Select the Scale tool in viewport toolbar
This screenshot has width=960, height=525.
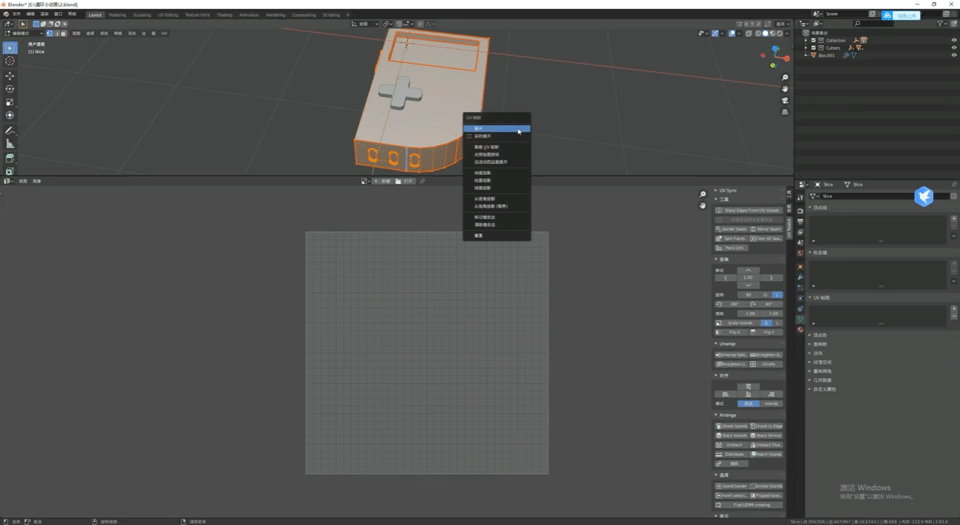10,102
